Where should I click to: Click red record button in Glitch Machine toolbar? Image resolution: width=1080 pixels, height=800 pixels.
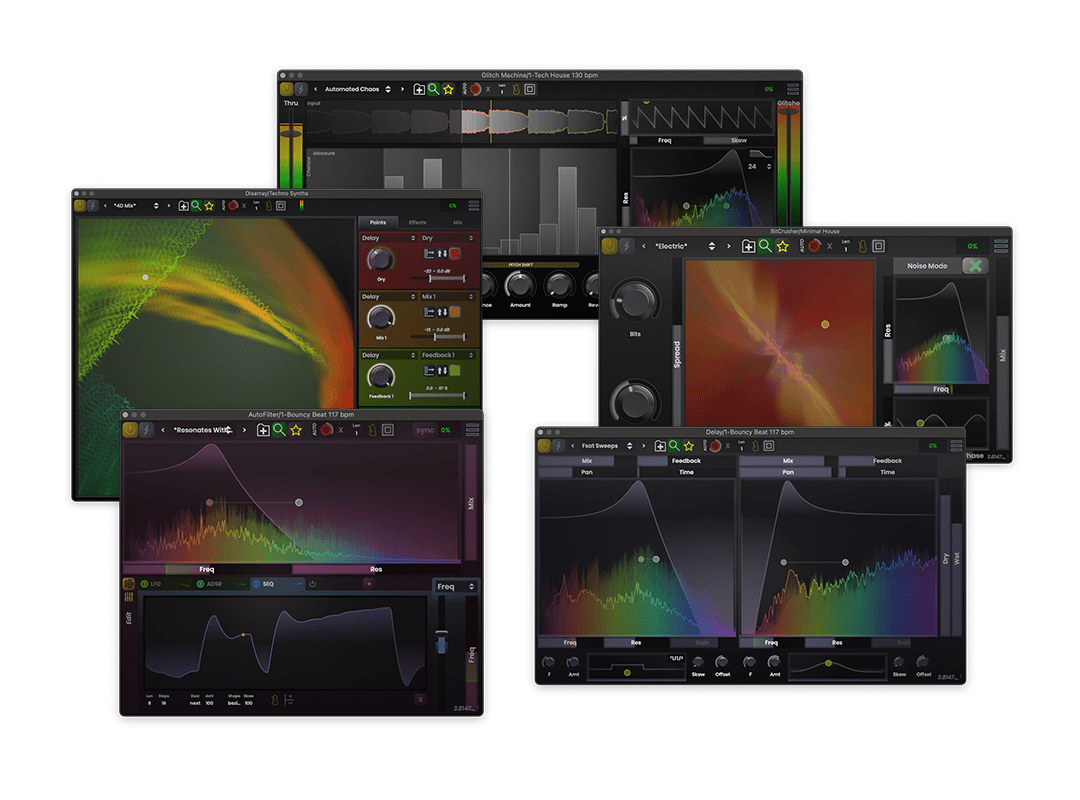click(x=475, y=89)
